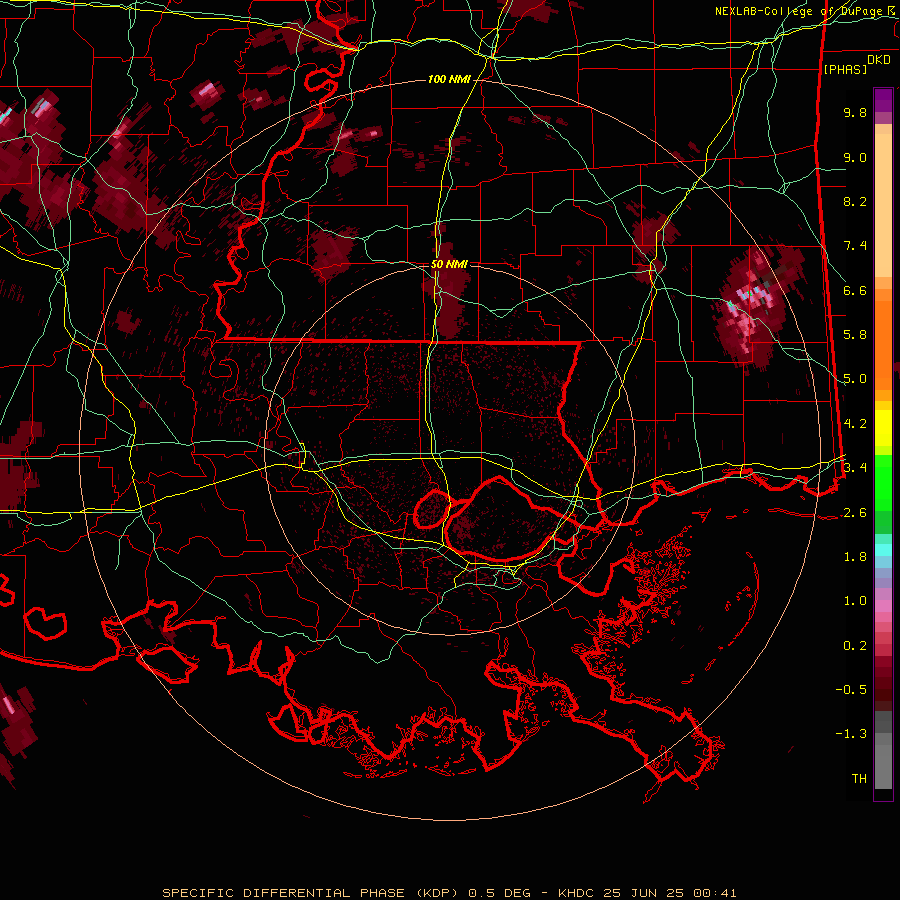
Task: Click the 3.4 scale value
Action: coord(855,467)
